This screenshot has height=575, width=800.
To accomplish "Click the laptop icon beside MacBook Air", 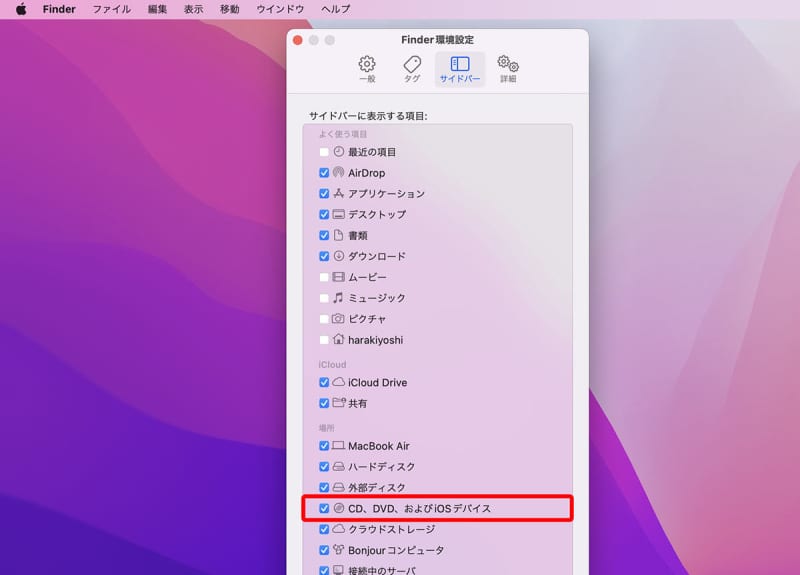I will [x=338, y=445].
